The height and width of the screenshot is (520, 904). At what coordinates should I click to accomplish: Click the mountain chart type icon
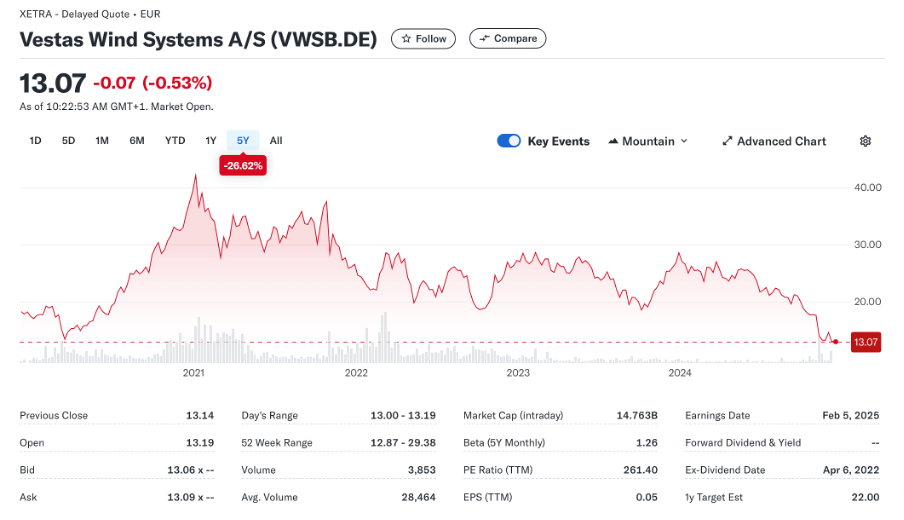click(x=613, y=141)
